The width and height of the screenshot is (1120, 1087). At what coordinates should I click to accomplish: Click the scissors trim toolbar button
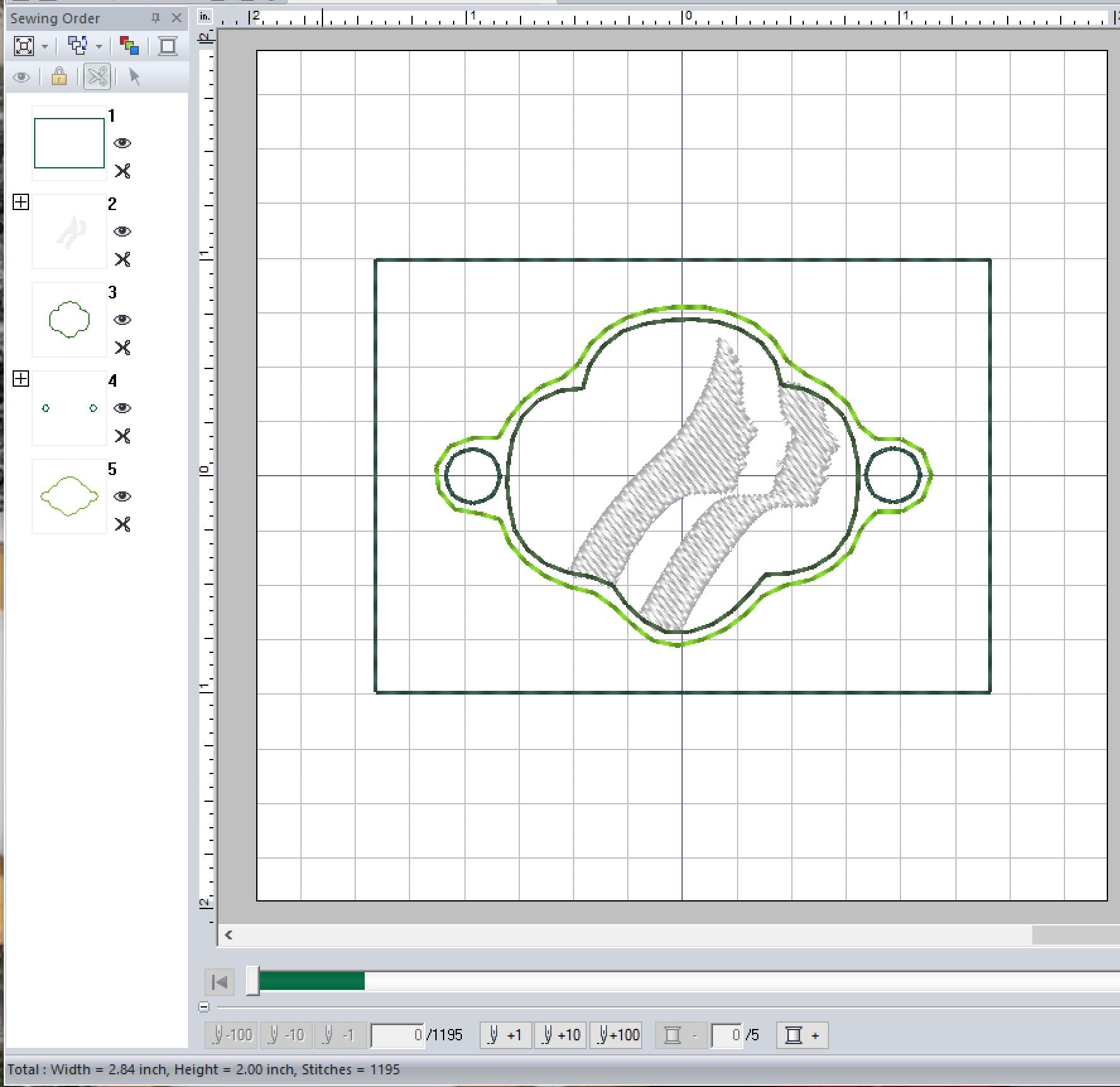point(97,77)
